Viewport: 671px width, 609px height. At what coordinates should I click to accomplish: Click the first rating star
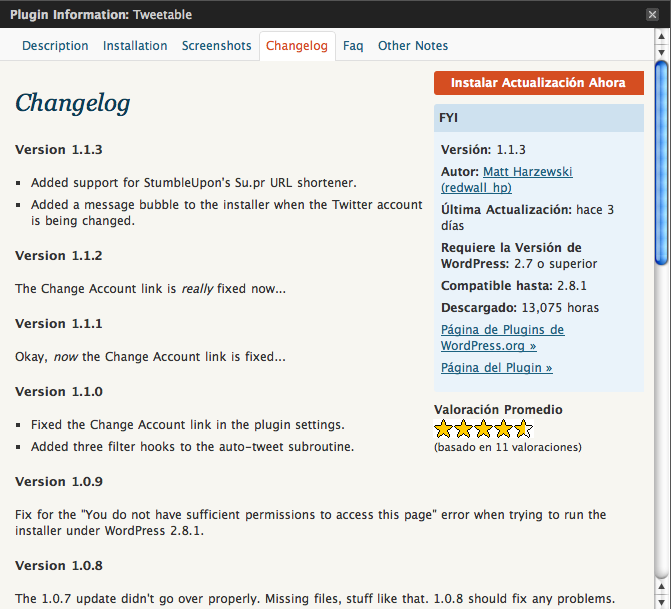(444, 430)
